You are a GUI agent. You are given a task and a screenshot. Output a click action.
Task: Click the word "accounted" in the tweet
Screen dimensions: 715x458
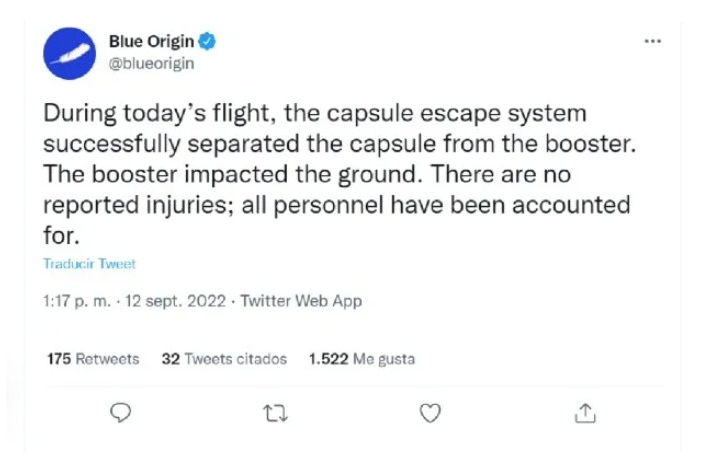pyautogui.click(x=579, y=206)
